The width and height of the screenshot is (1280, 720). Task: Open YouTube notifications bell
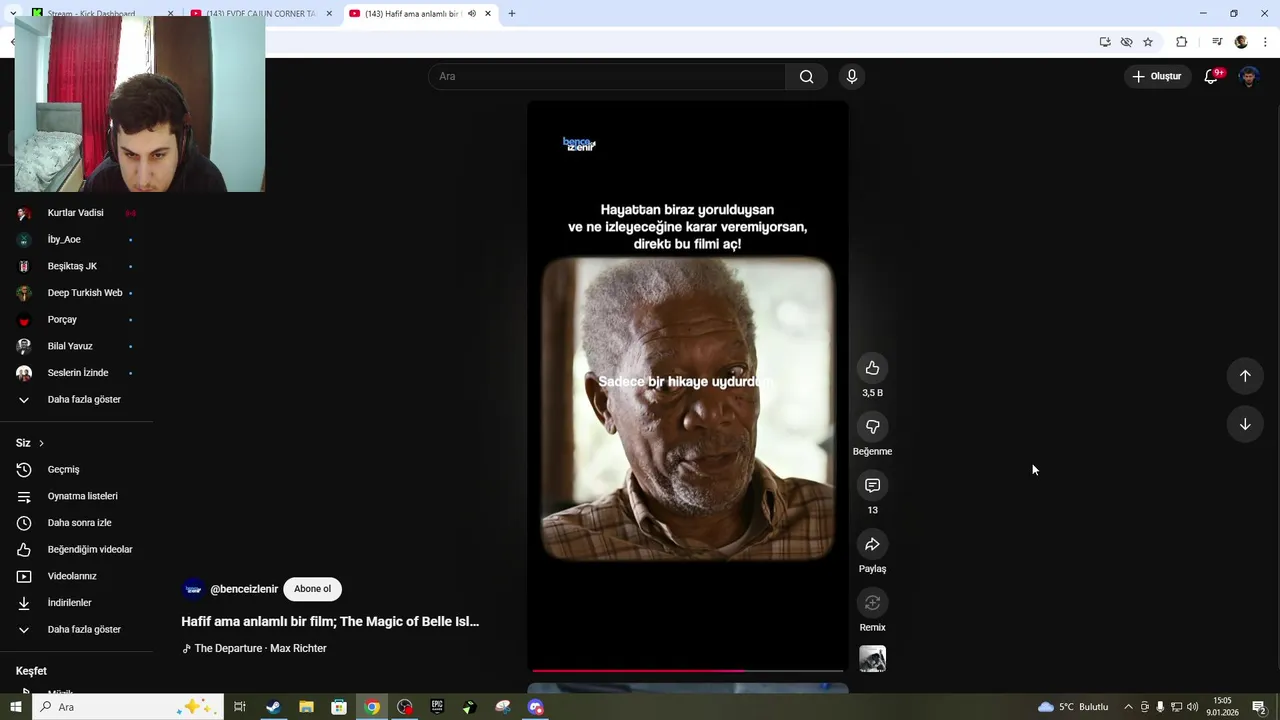(x=1211, y=76)
